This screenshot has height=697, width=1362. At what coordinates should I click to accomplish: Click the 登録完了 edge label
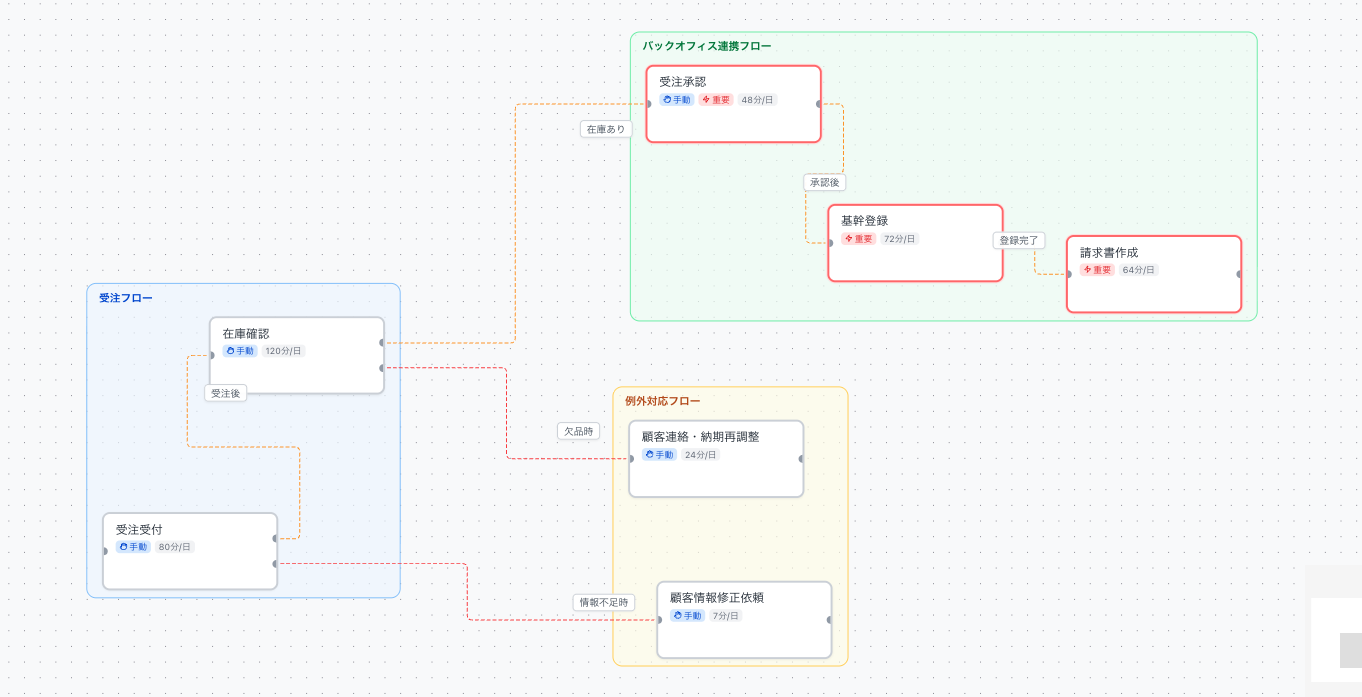click(1019, 240)
